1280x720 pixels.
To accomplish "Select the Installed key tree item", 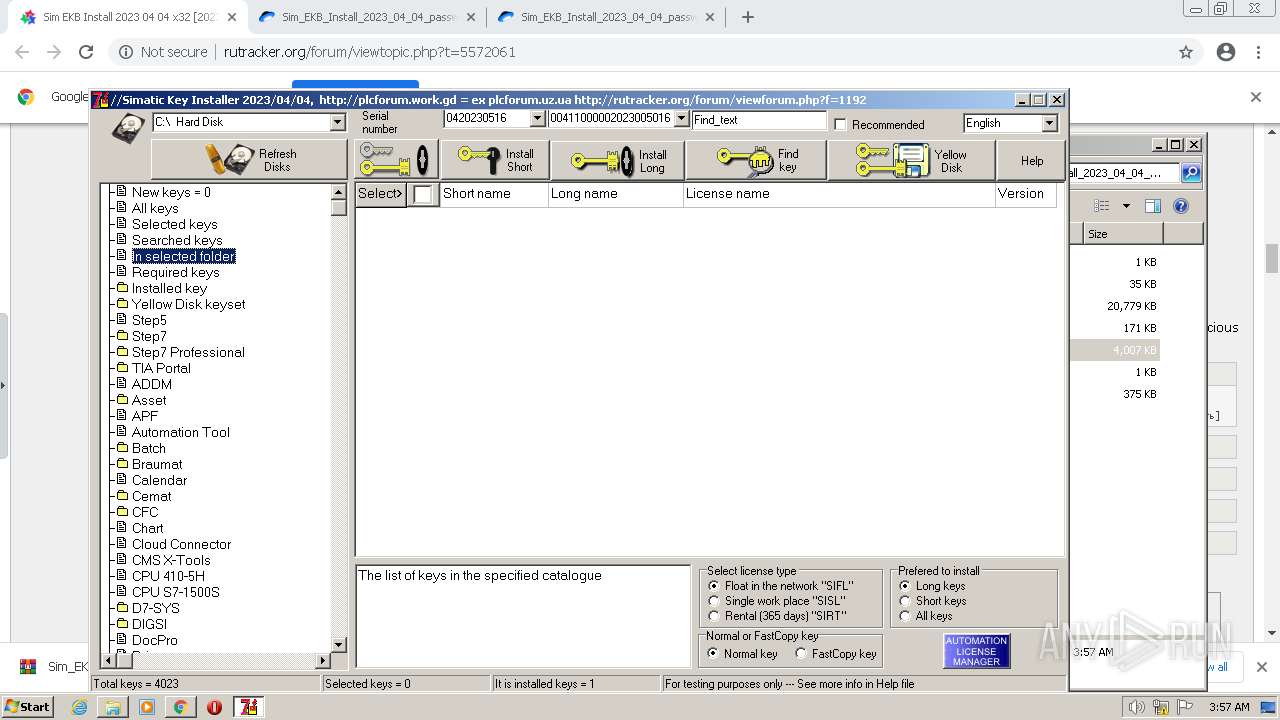I will pyautogui.click(x=169, y=288).
